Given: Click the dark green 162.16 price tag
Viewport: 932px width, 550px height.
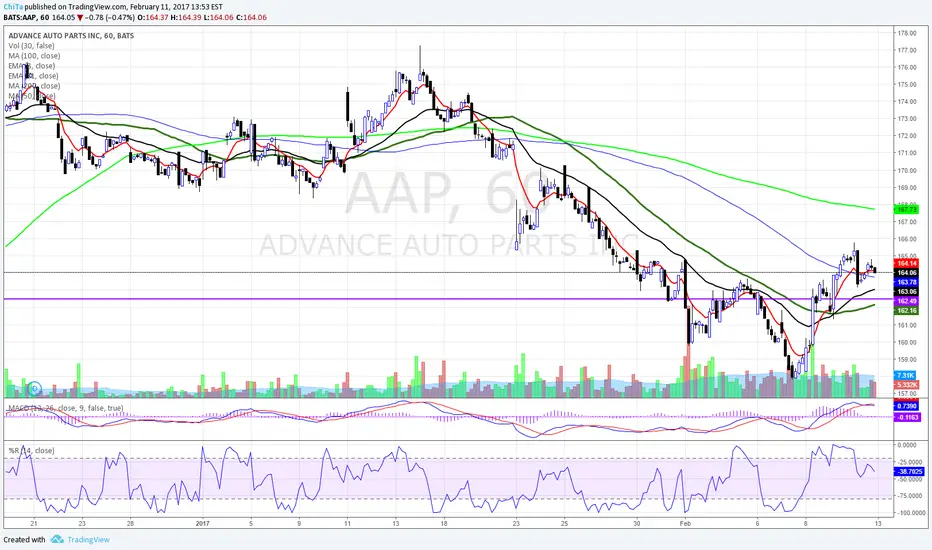Looking at the screenshot, I should pos(906,311).
